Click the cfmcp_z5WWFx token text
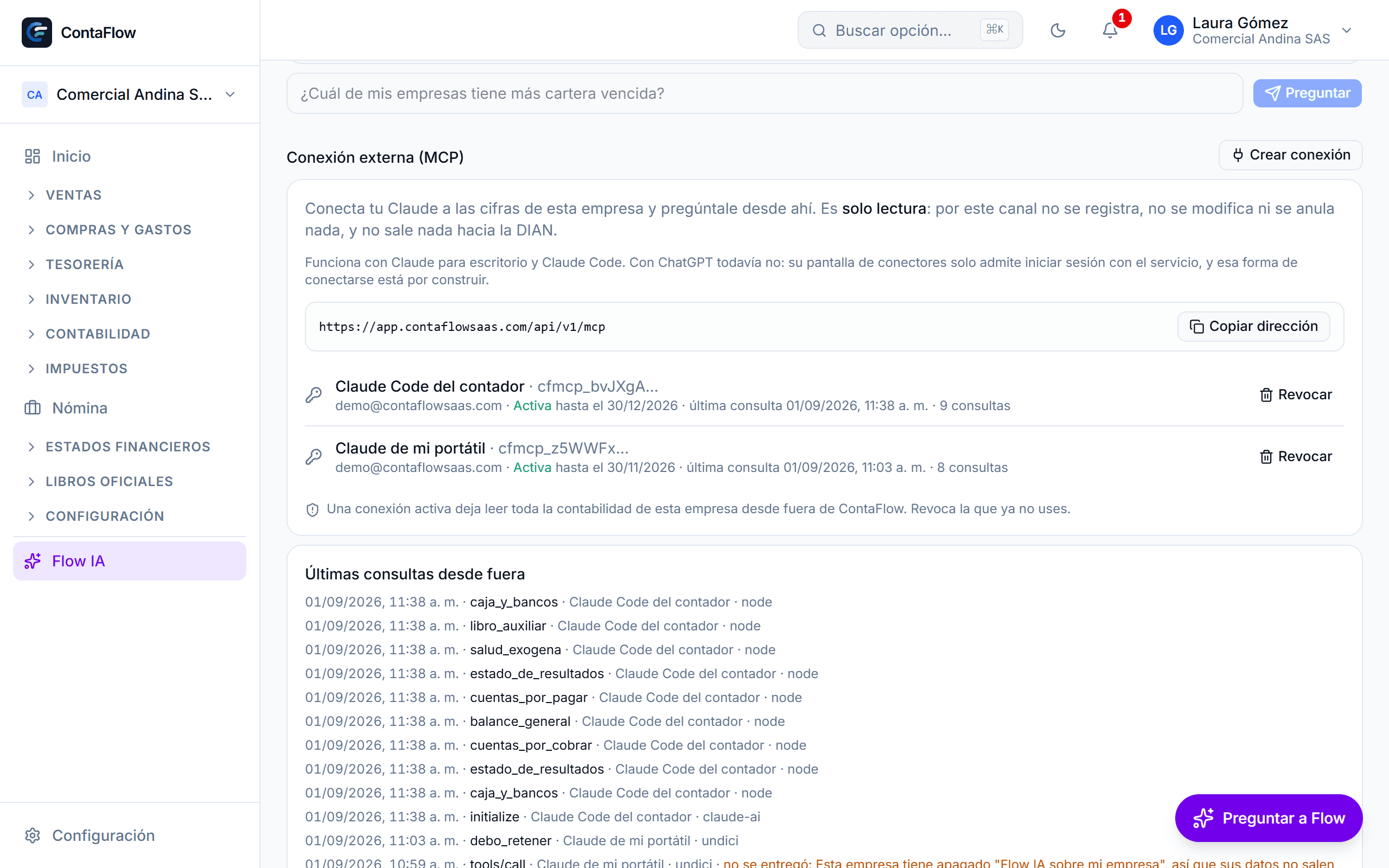The image size is (1389, 868). tap(563, 448)
